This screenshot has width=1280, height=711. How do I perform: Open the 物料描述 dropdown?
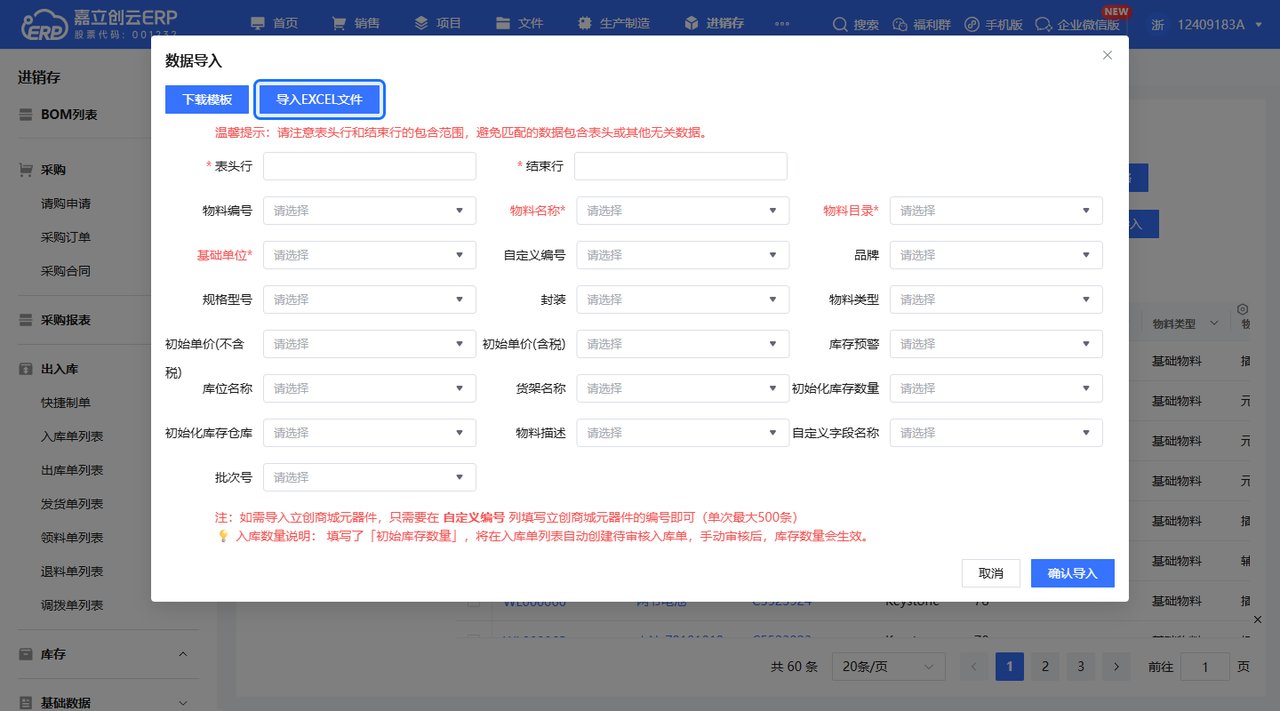coord(682,433)
